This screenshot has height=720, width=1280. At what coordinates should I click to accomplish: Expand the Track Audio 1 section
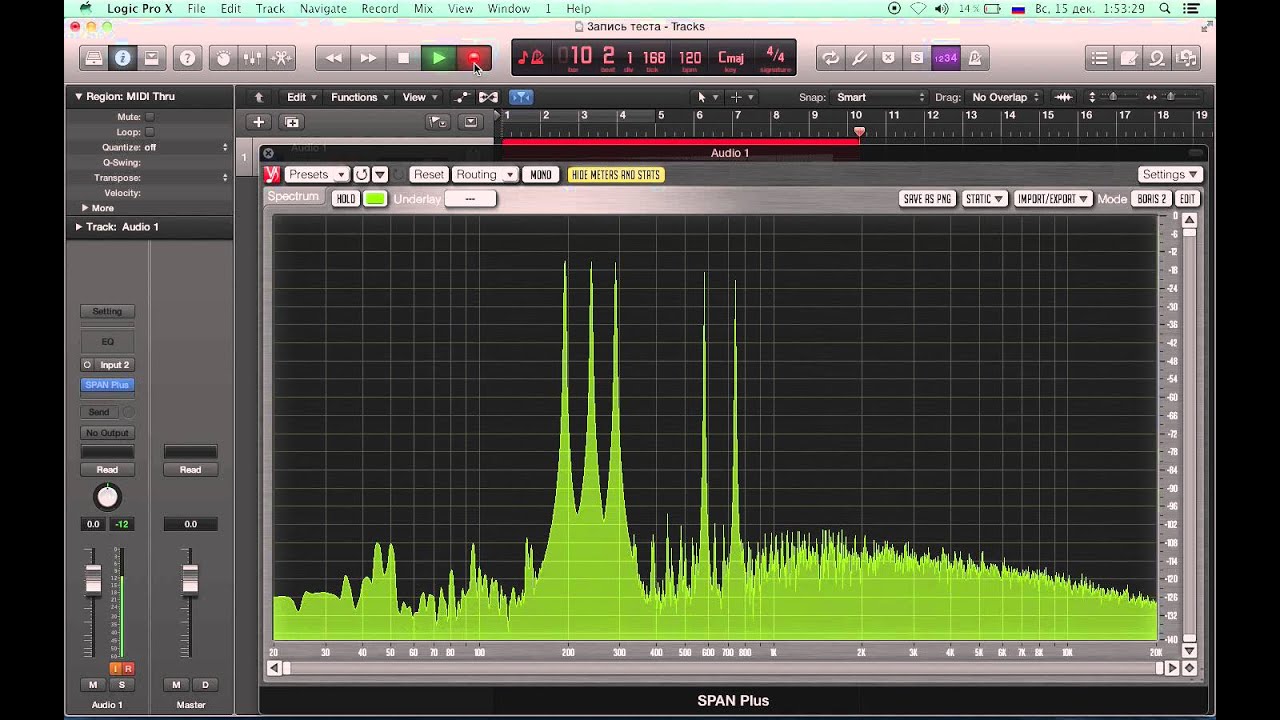78,227
